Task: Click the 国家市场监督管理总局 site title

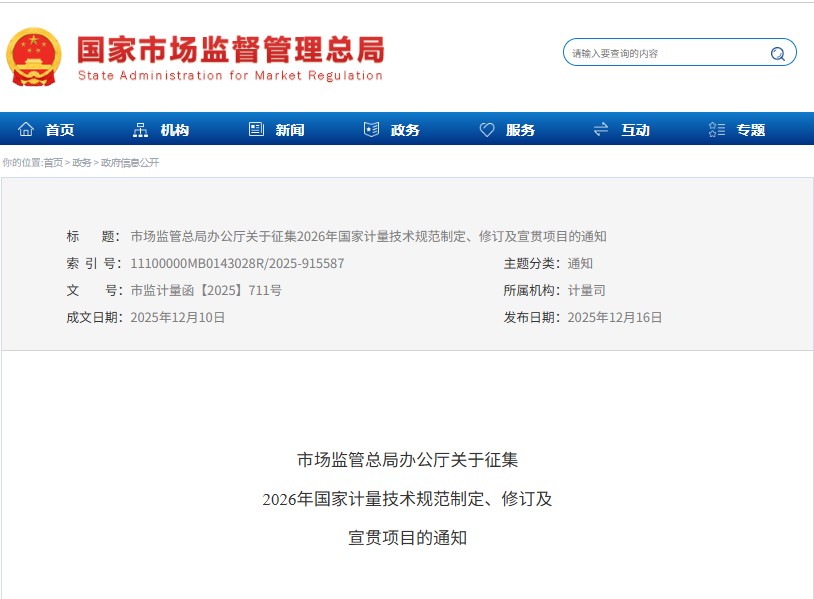Action: (230, 50)
